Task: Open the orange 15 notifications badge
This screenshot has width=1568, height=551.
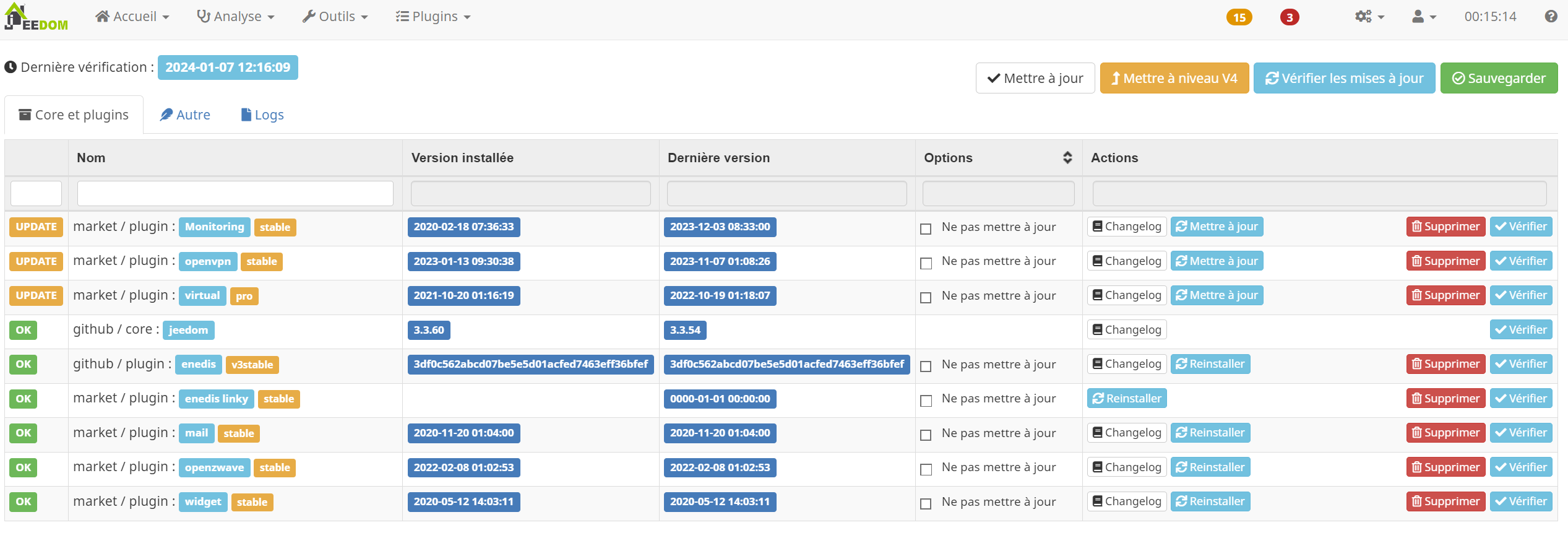Action: (x=1239, y=17)
